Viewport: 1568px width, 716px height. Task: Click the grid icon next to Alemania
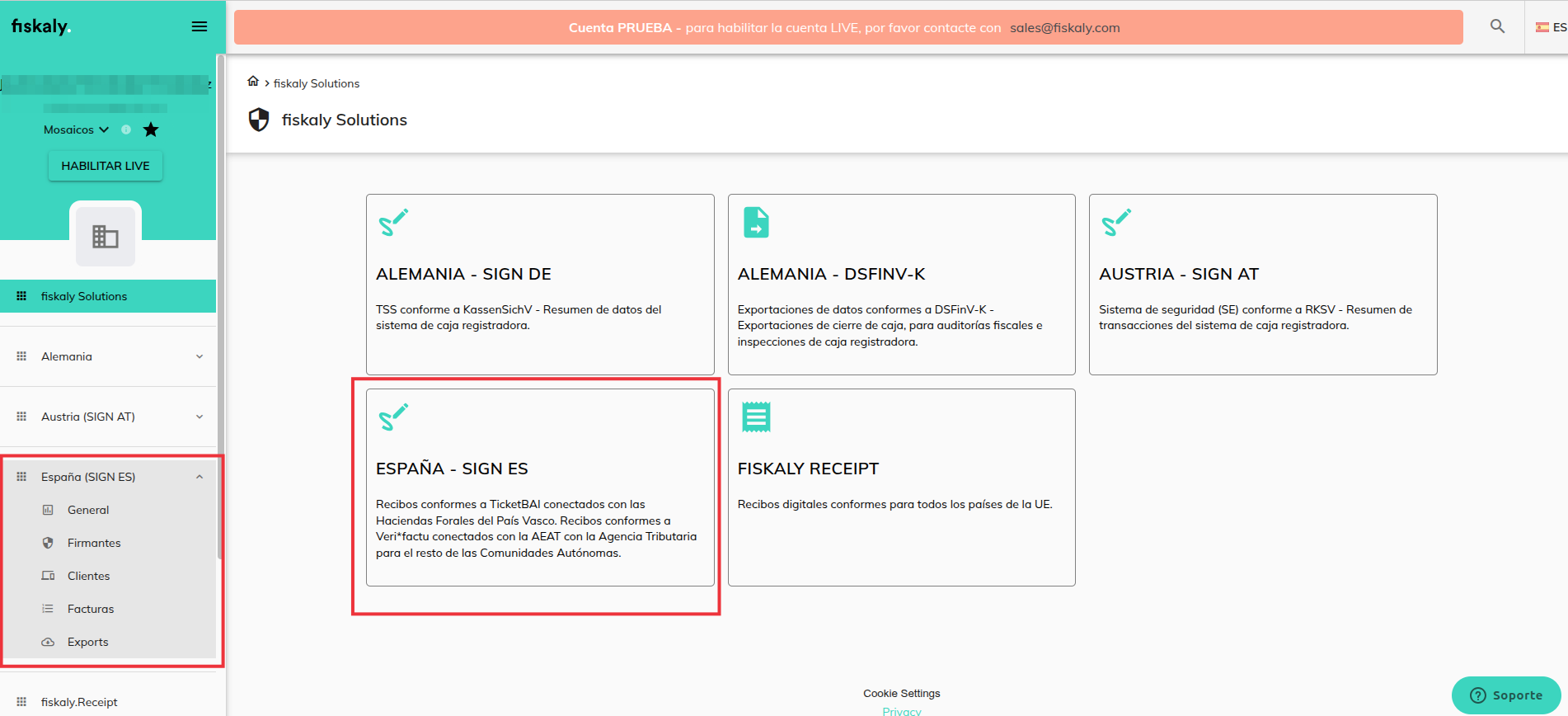(21, 356)
